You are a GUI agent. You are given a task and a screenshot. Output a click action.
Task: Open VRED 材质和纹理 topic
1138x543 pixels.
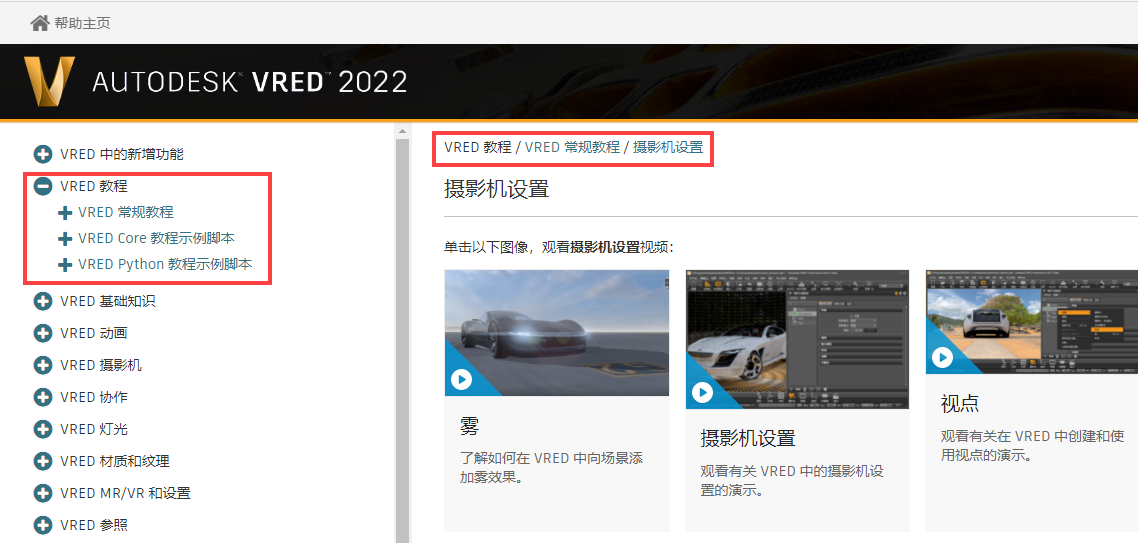pos(115,461)
